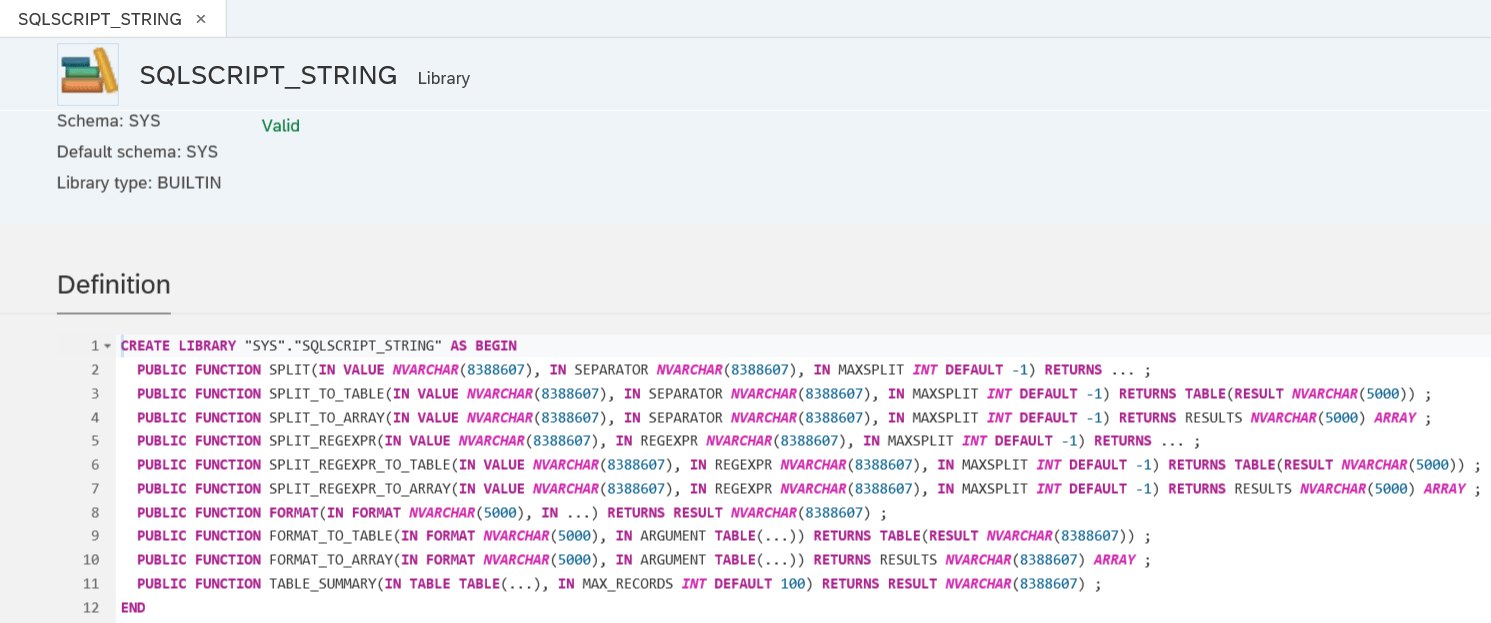Click the Library type: BUILTIN label
The image size is (1491, 623).
(x=139, y=182)
